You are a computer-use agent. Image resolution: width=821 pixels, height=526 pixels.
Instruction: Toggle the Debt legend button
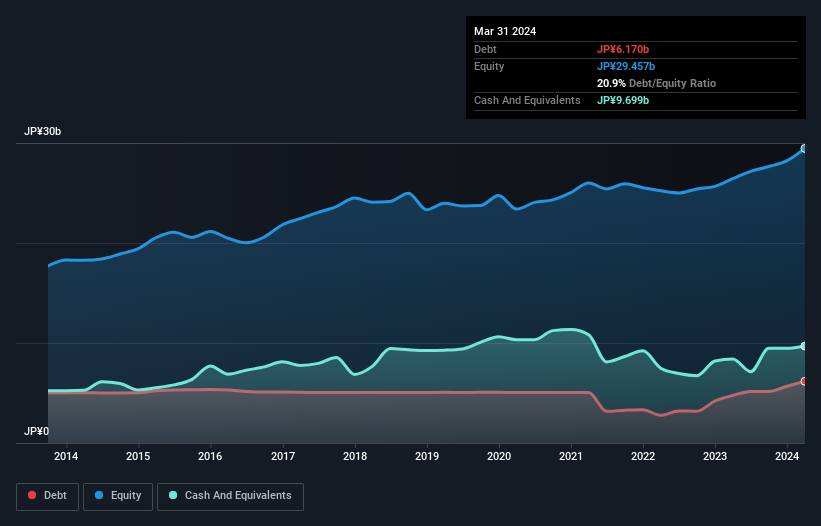[x=47, y=495]
